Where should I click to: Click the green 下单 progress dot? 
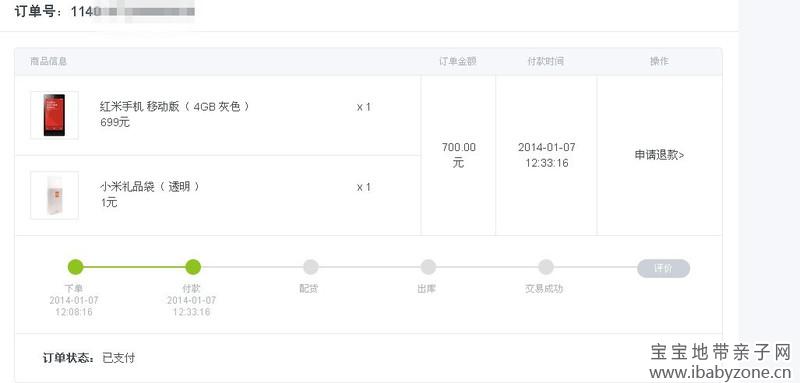(76, 267)
